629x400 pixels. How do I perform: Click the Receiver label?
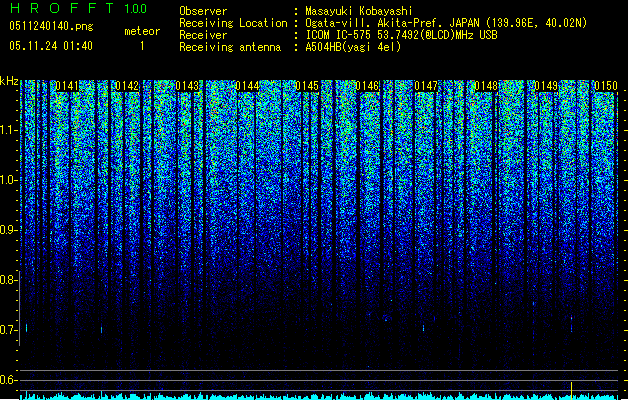203,35
